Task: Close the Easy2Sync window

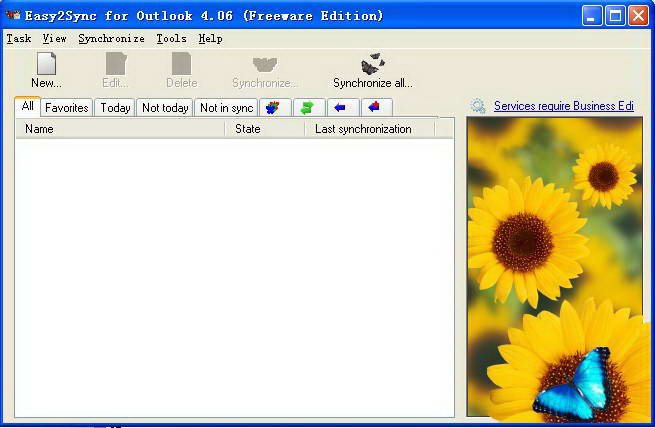Action: tap(639, 16)
